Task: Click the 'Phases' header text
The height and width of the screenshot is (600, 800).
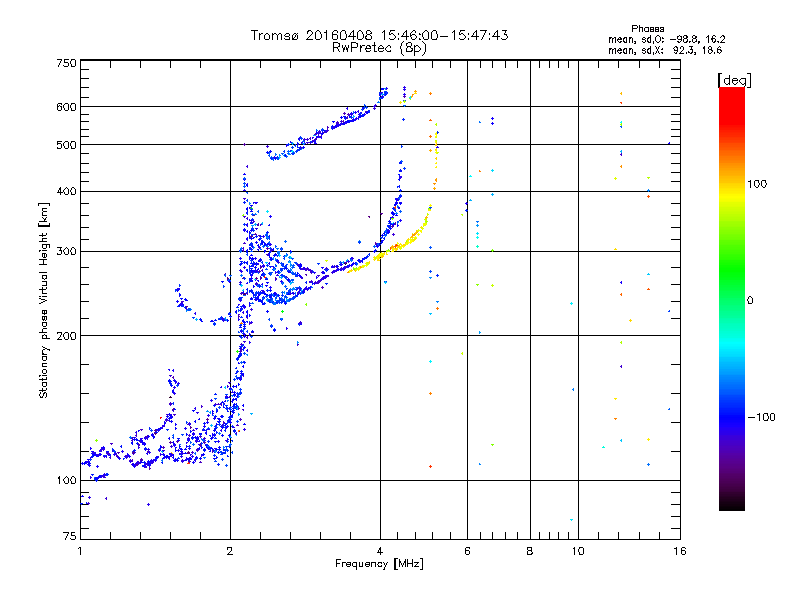Action: click(x=647, y=29)
